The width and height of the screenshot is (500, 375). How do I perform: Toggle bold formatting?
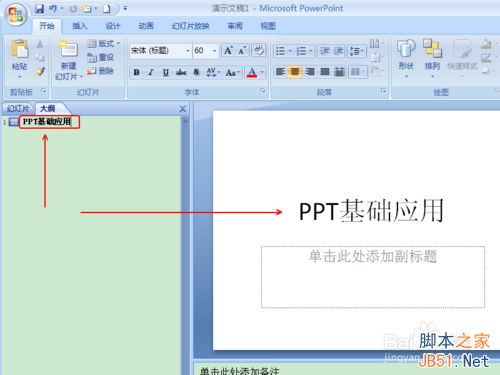tap(136, 72)
